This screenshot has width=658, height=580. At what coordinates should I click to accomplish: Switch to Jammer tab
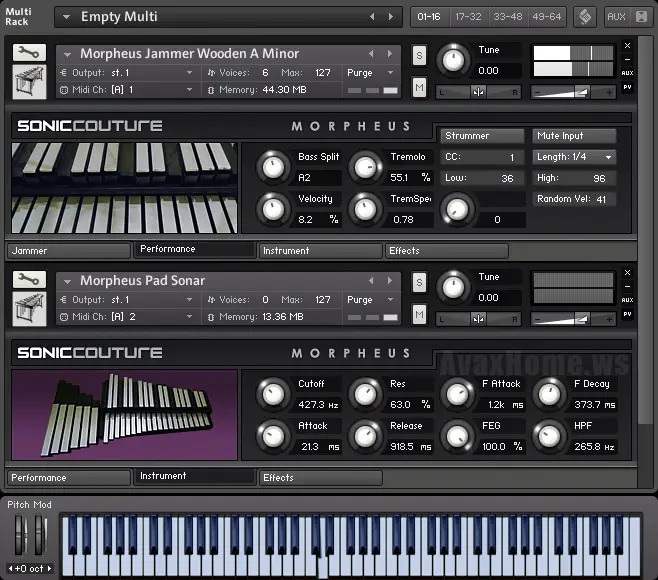69,251
